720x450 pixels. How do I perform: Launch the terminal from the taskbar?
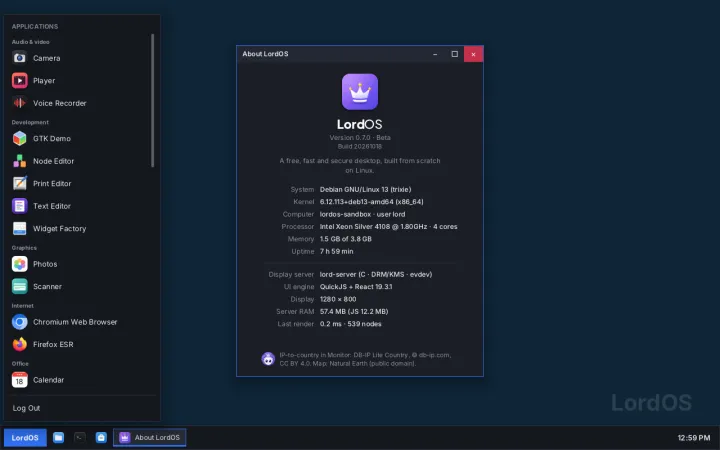coord(80,438)
